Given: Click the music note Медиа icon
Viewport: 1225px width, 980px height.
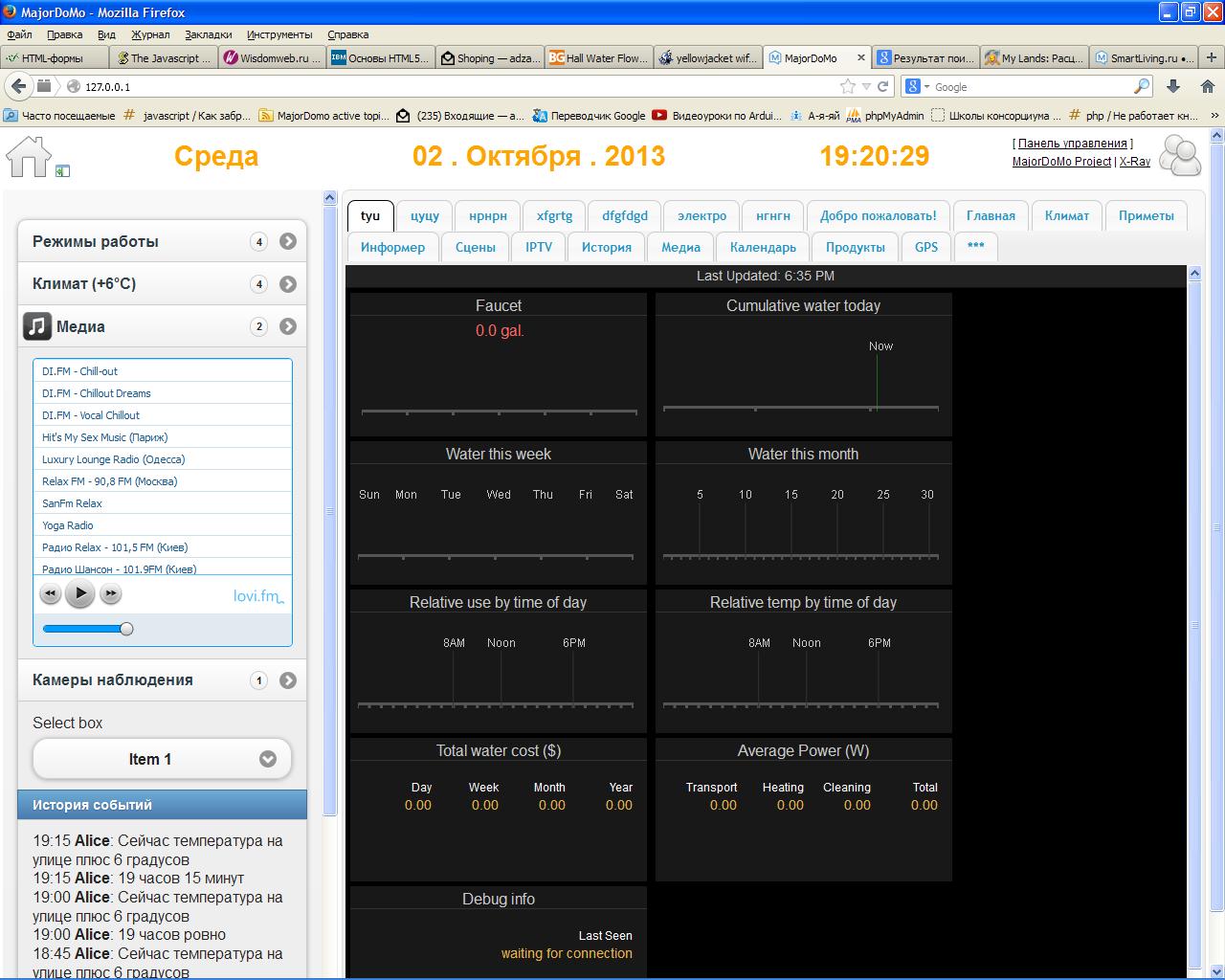Looking at the screenshot, I should (x=36, y=326).
